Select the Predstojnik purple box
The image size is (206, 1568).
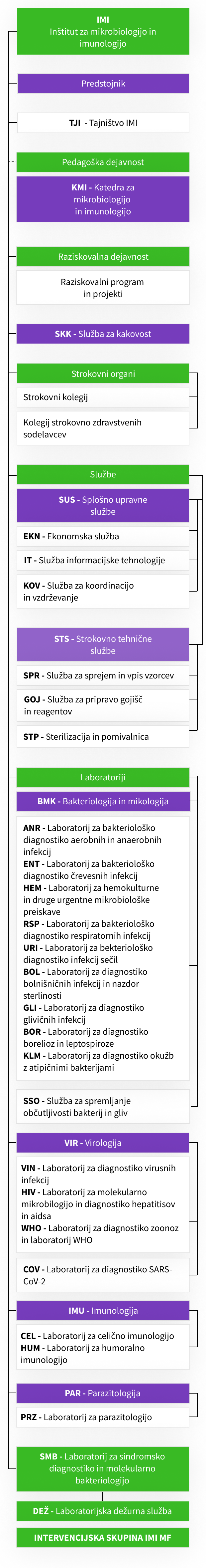[103, 83]
